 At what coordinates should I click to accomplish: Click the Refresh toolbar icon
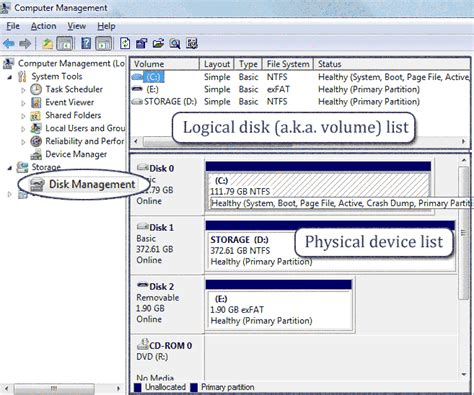[125, 43]
